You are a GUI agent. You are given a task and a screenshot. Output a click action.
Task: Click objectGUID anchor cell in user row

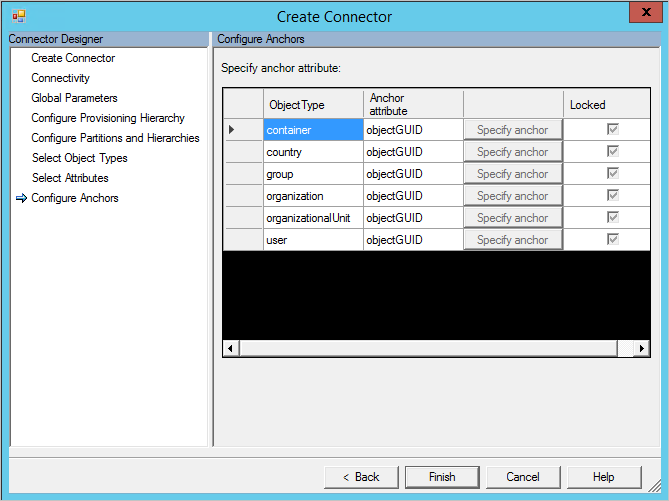point(413,240)
